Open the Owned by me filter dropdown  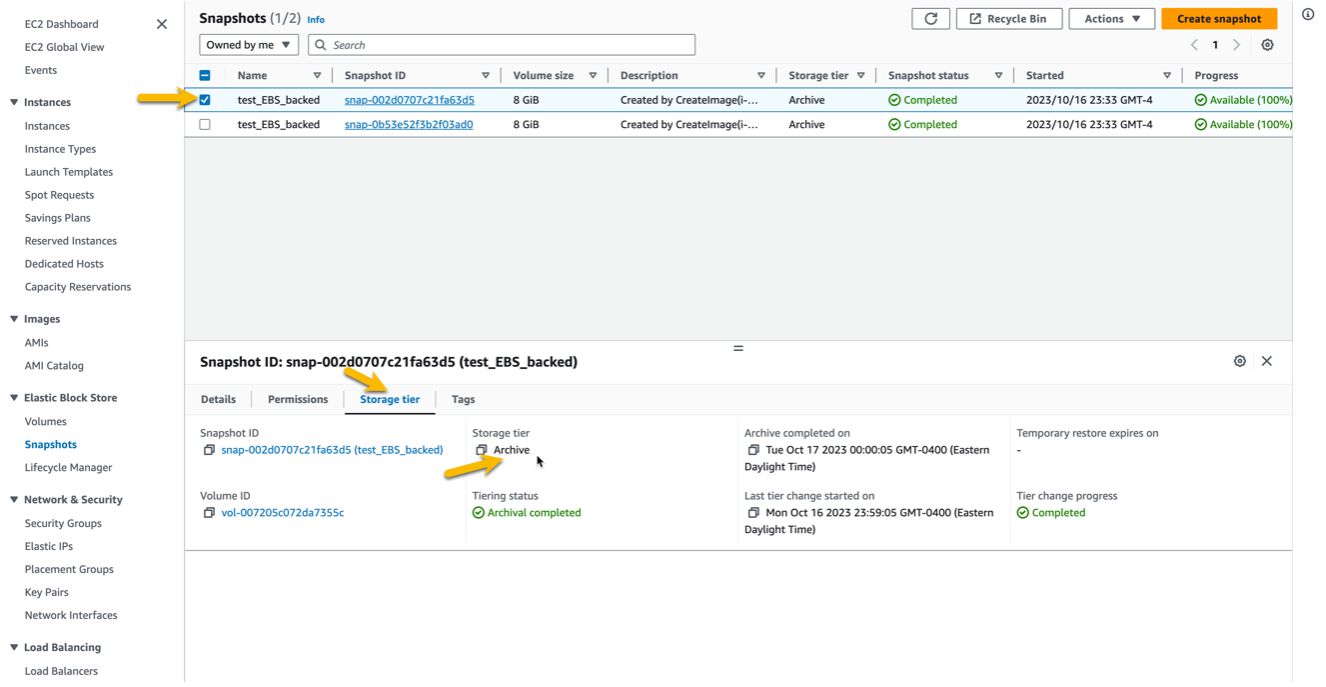247,44
